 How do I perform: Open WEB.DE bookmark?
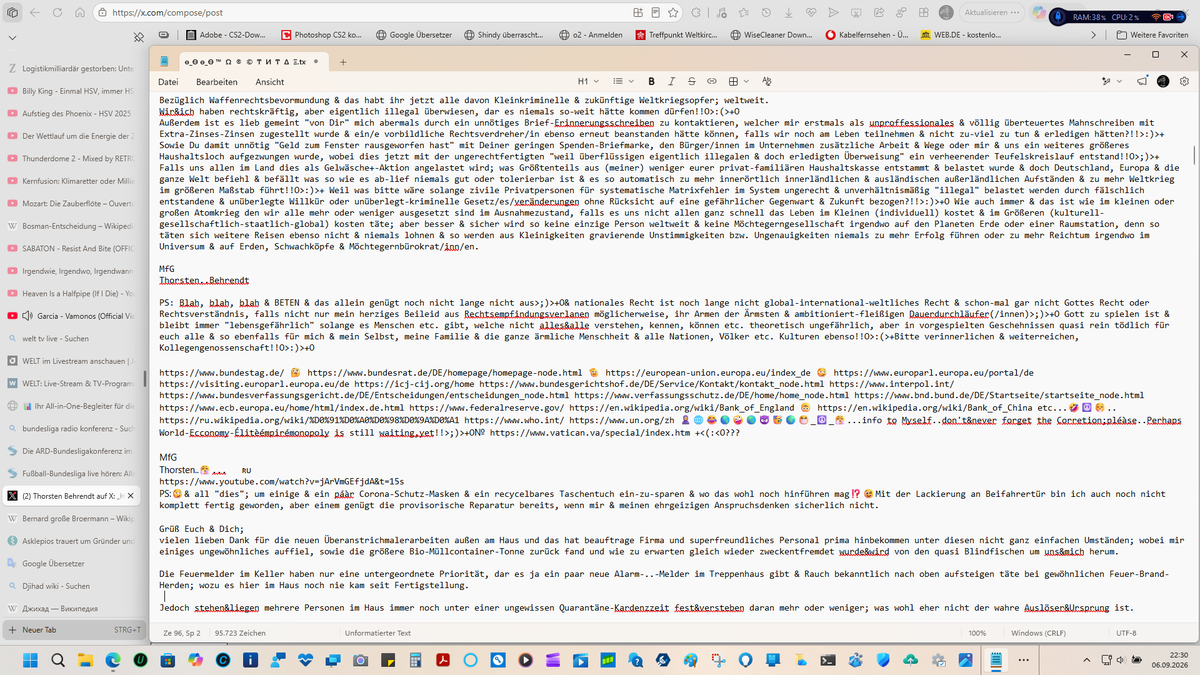coord(962,35)
